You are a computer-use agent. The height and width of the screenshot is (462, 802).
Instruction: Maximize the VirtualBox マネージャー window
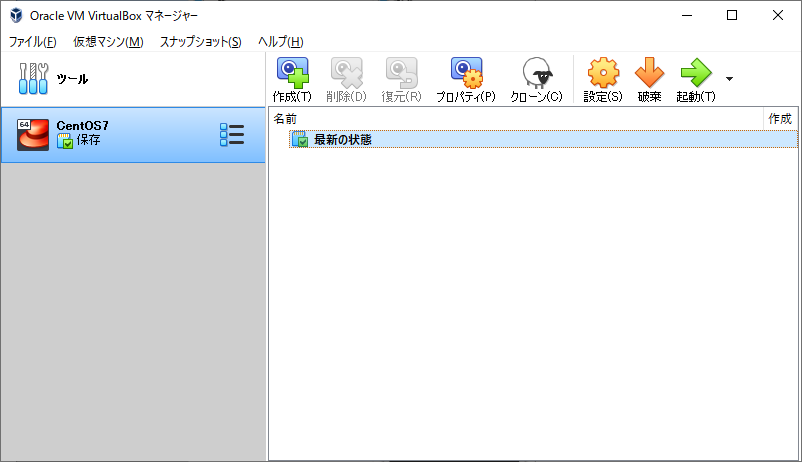coord(732,15)
